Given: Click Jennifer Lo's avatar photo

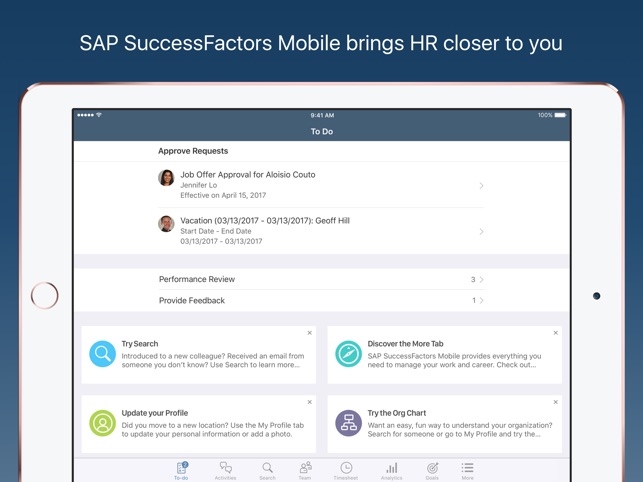Looking at the screenshot, I should [x=166, y=178].
